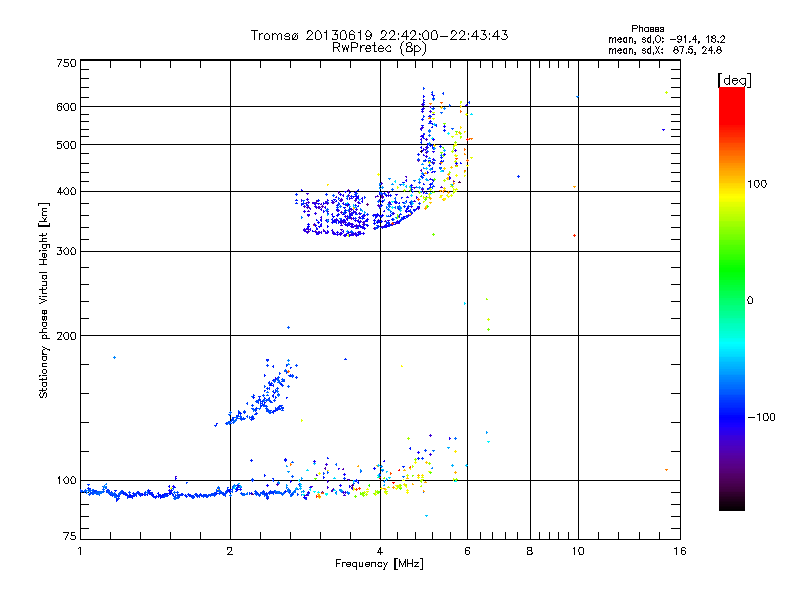Click the 'Phases' header text

pyautogui.click(x=647, y=29)
